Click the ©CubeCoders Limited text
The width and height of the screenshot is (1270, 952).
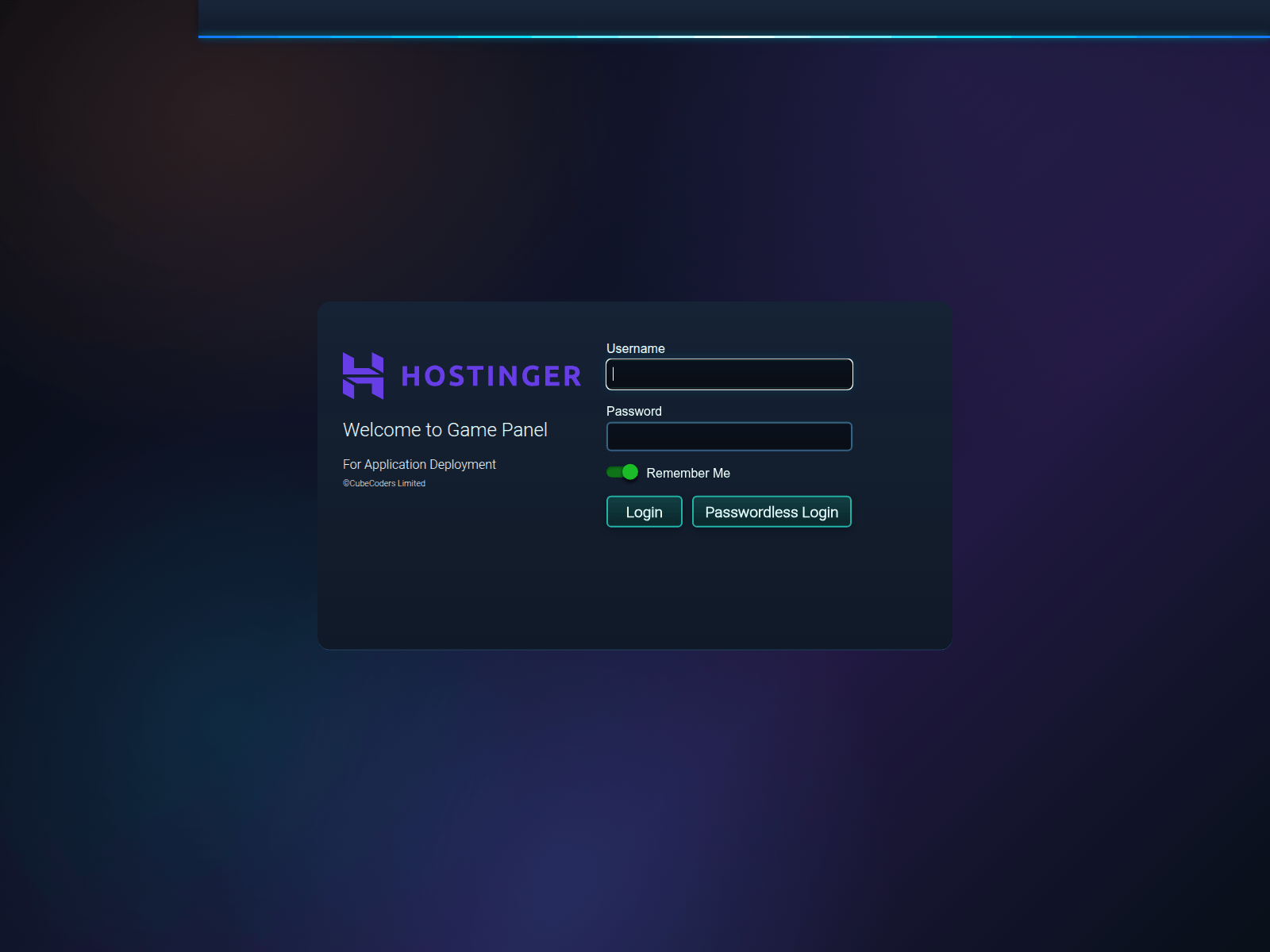point(384,483)
